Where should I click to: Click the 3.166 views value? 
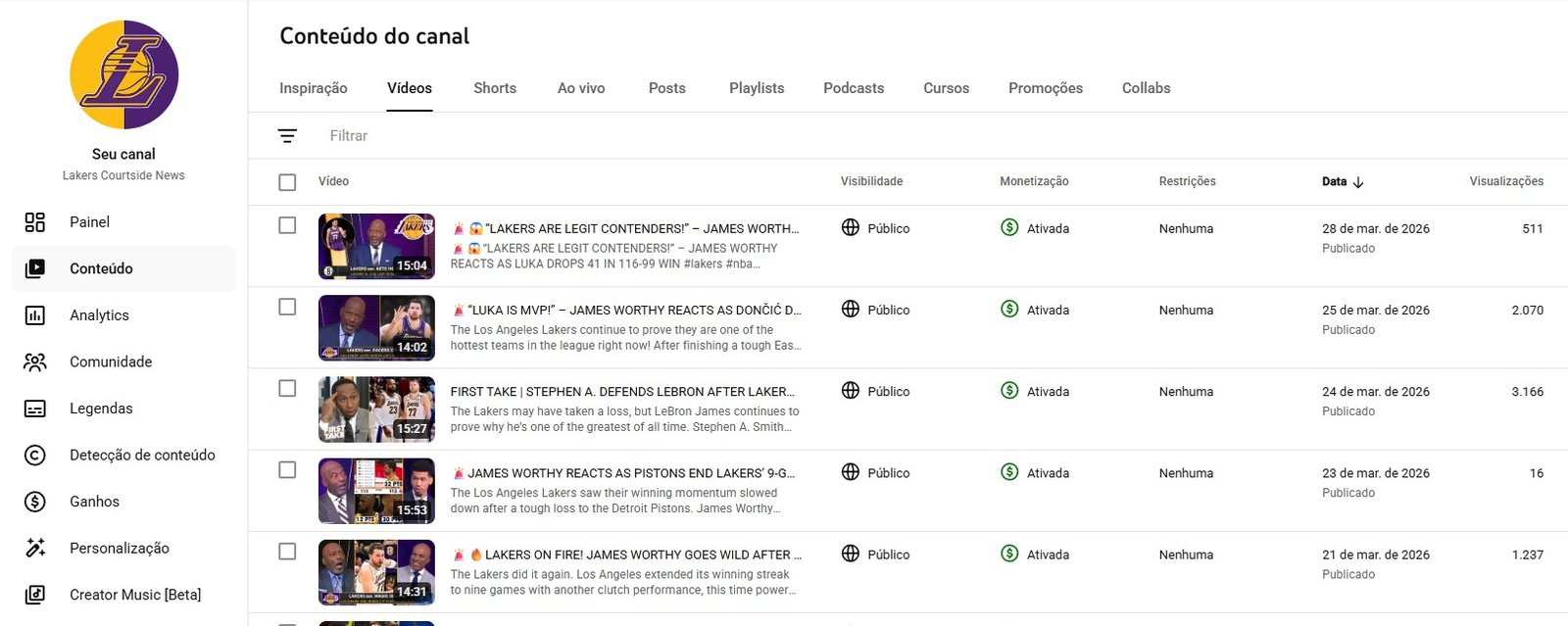click(x=1527, y=392)
